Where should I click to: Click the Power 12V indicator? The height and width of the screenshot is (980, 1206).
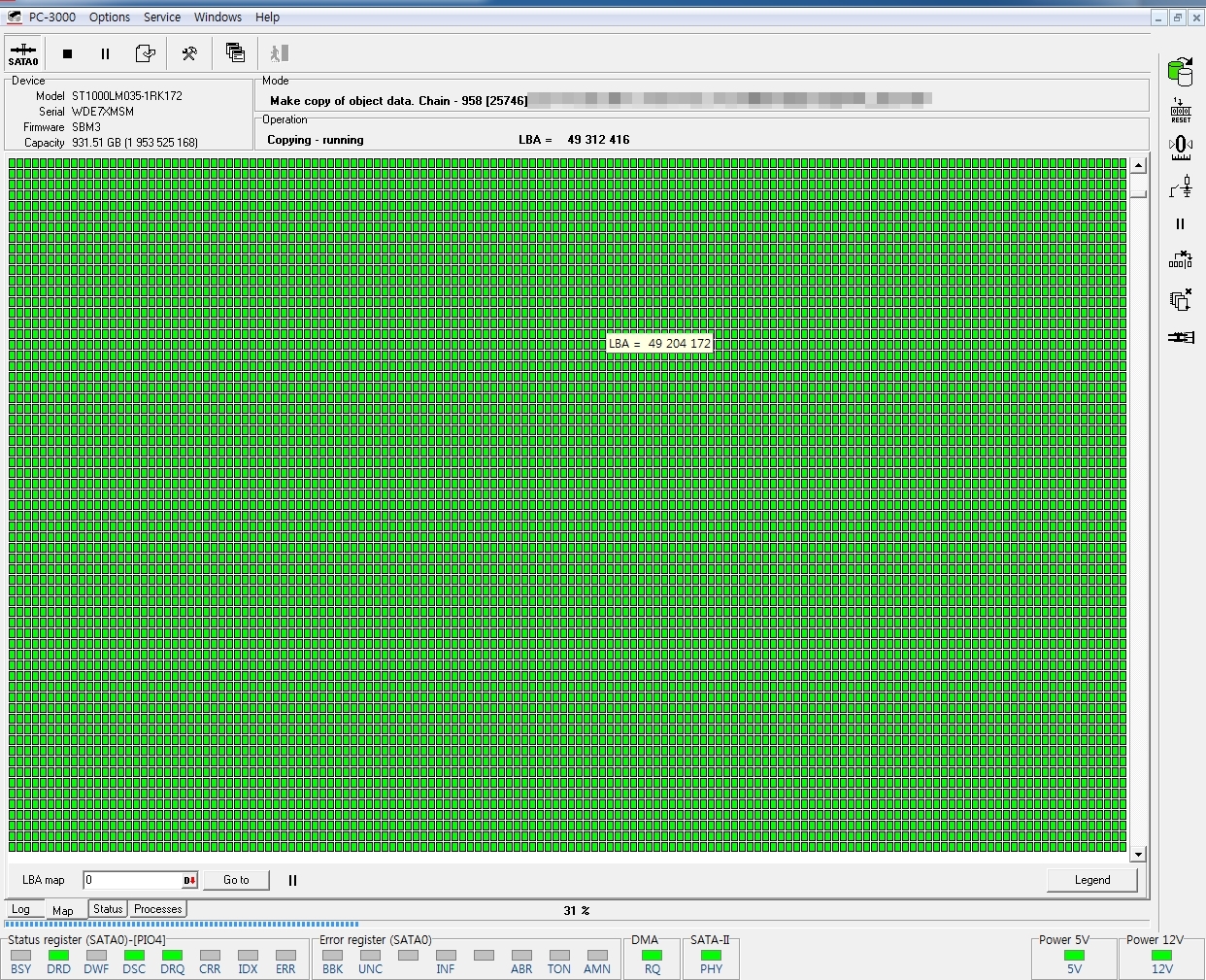click(x=1162, y=956)
